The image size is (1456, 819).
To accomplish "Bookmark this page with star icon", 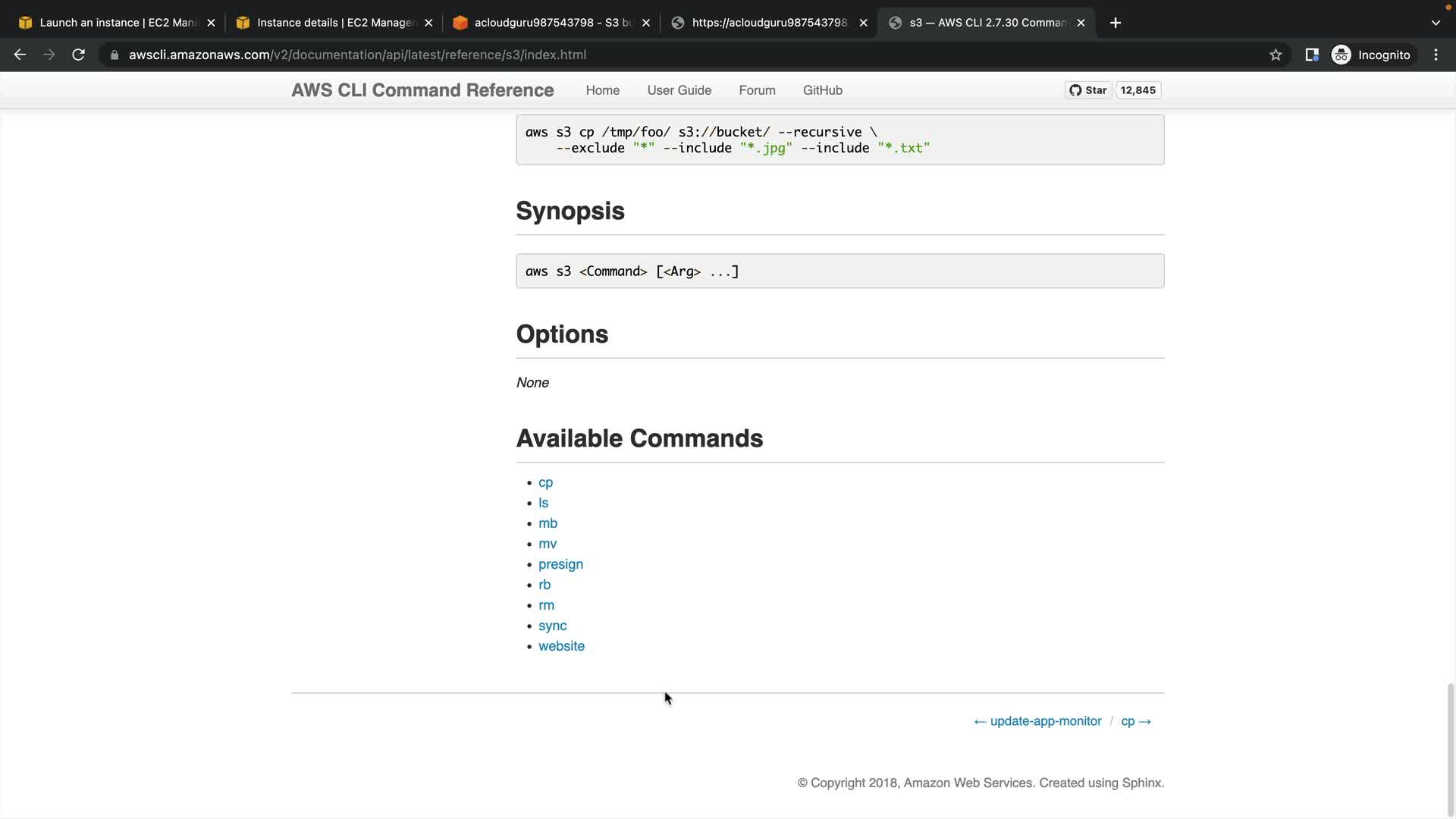I will pos(1276,55).
